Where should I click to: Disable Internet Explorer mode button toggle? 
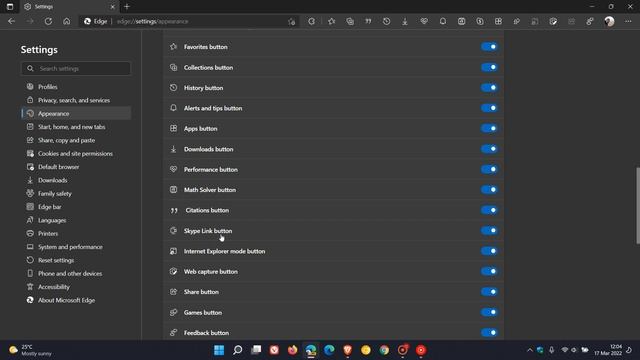point(489,251)
